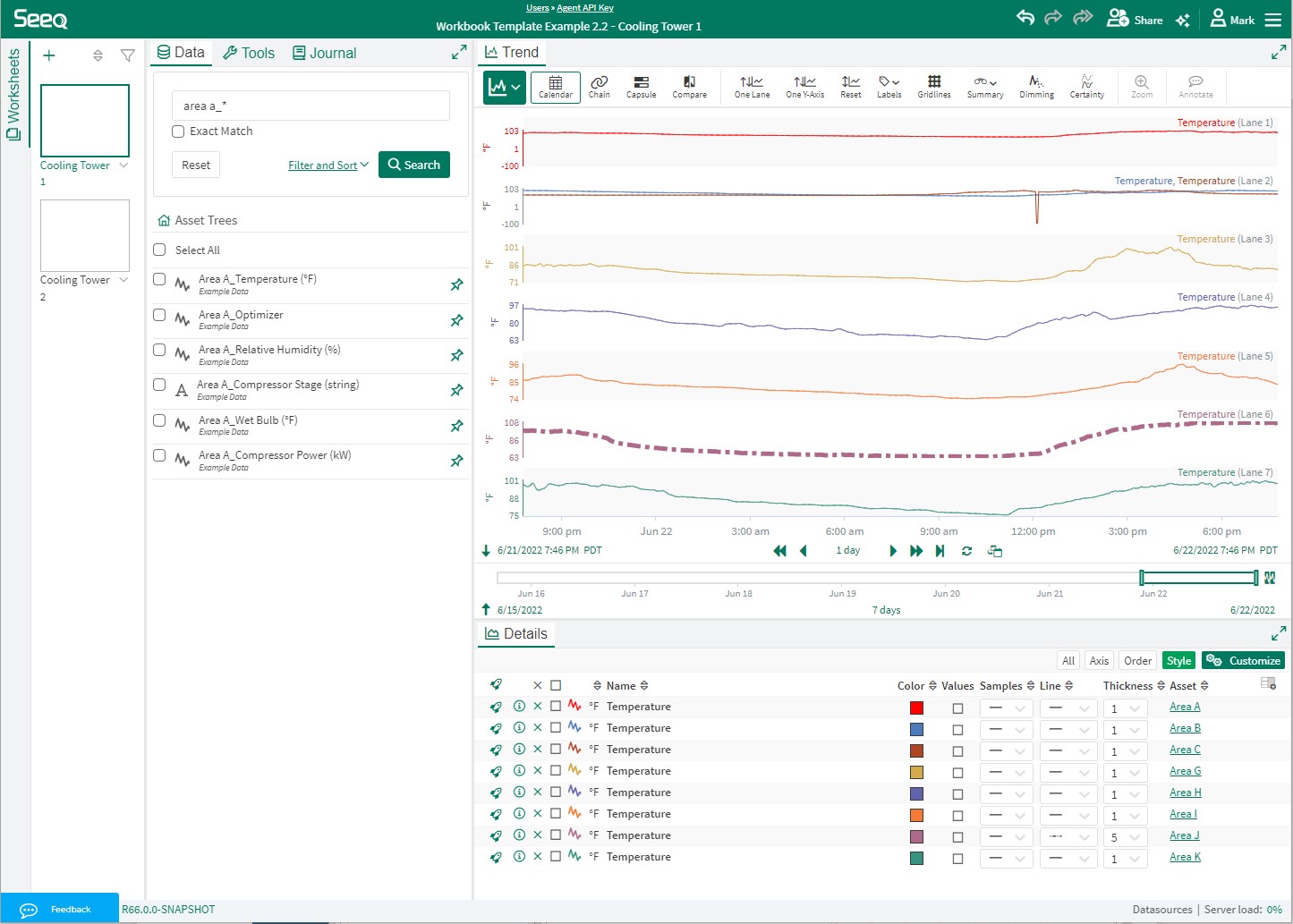Step display range forward half period
The image size is (1293, 924).
(892, 551)
